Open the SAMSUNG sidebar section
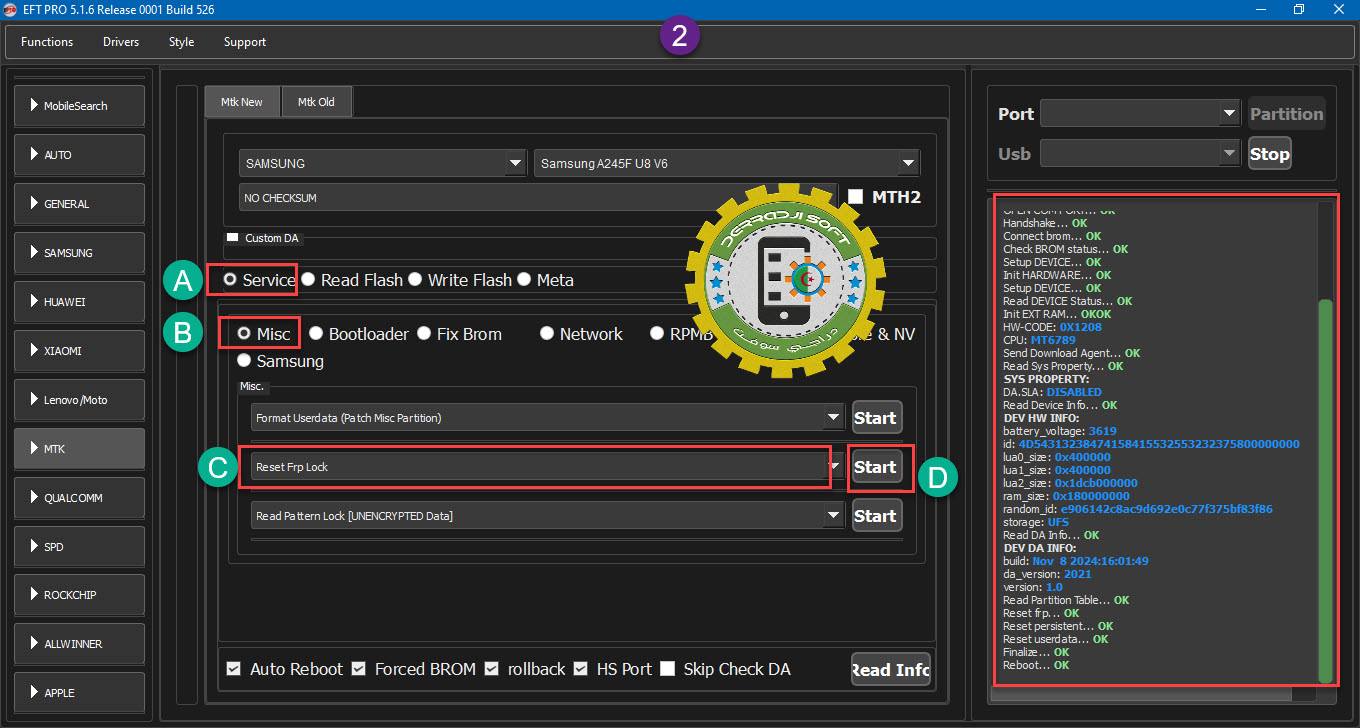The width and height of the screenshot is (1360, 728). tap(79, 253)
